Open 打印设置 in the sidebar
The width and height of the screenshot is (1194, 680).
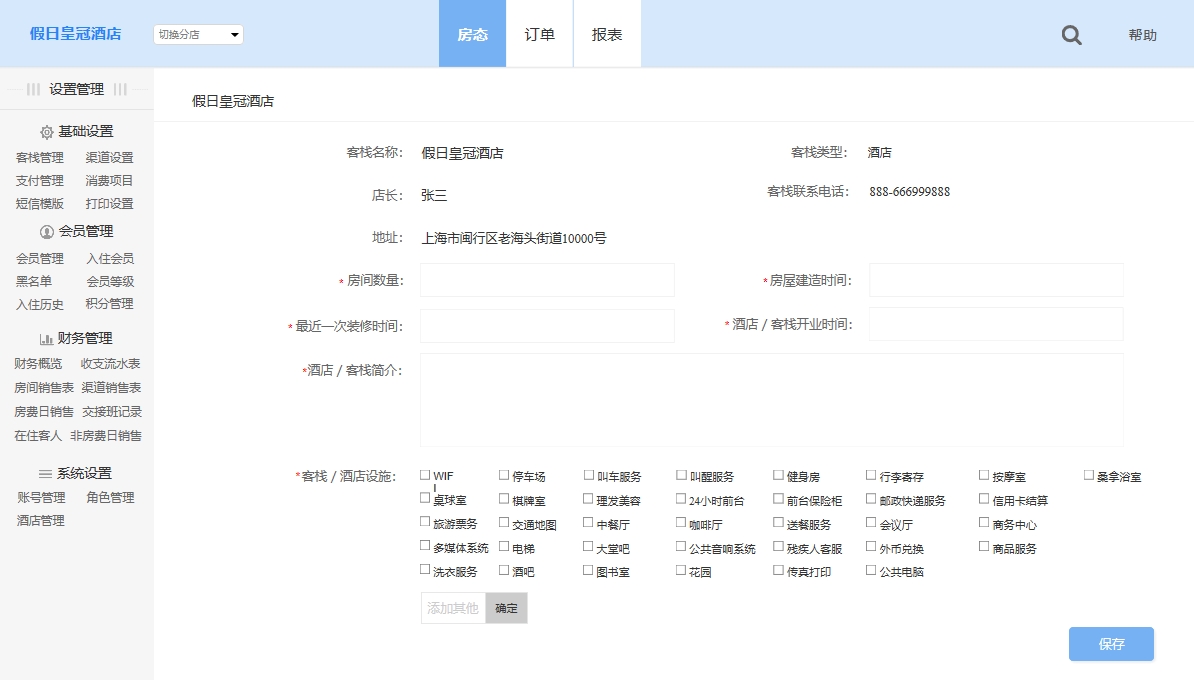pos(109,203)
